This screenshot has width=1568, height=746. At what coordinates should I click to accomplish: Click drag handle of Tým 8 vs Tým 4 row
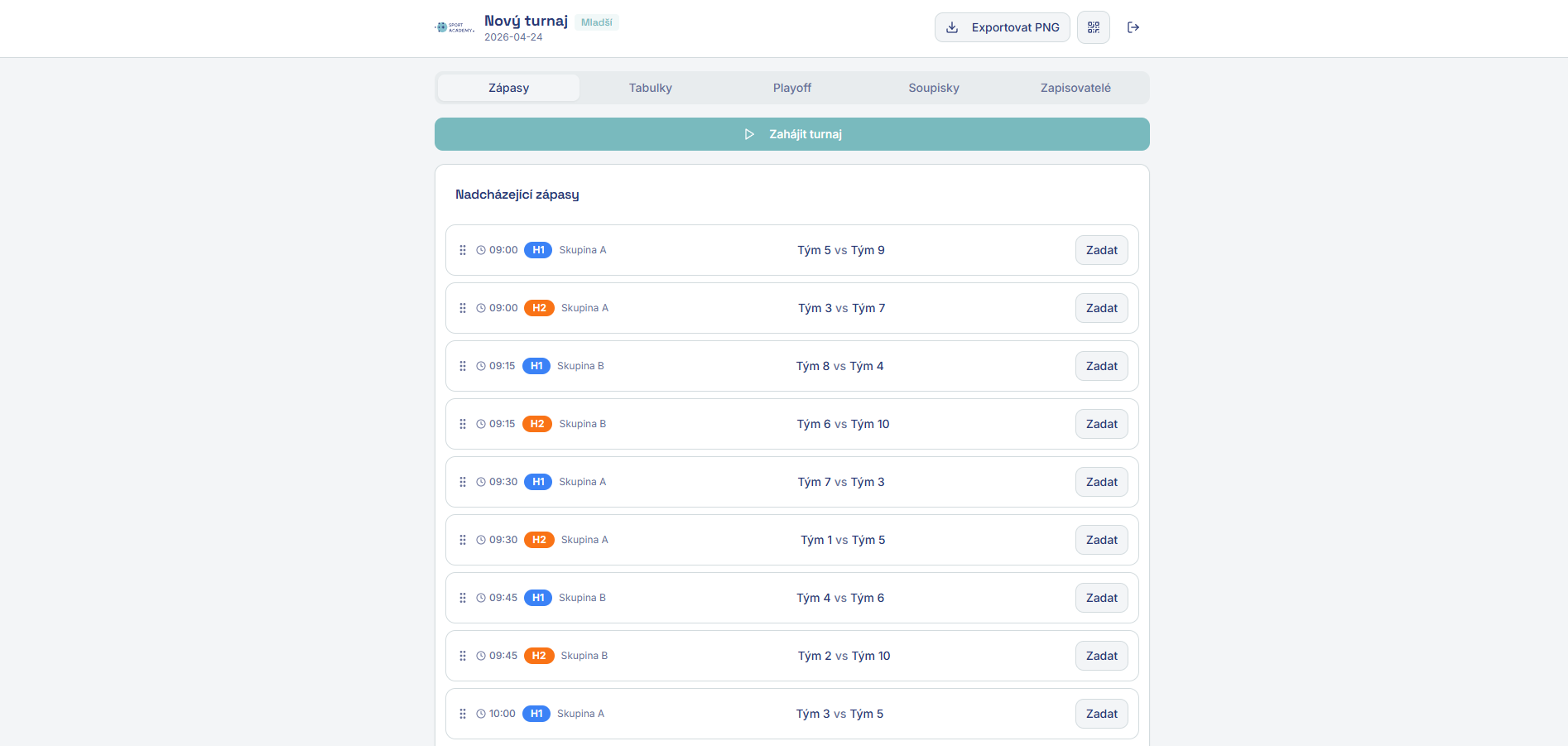463,366
